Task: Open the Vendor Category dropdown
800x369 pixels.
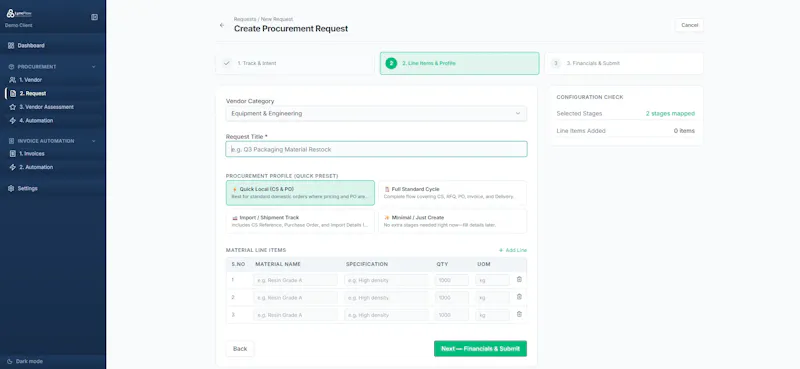Action: (x=376, y=113)
